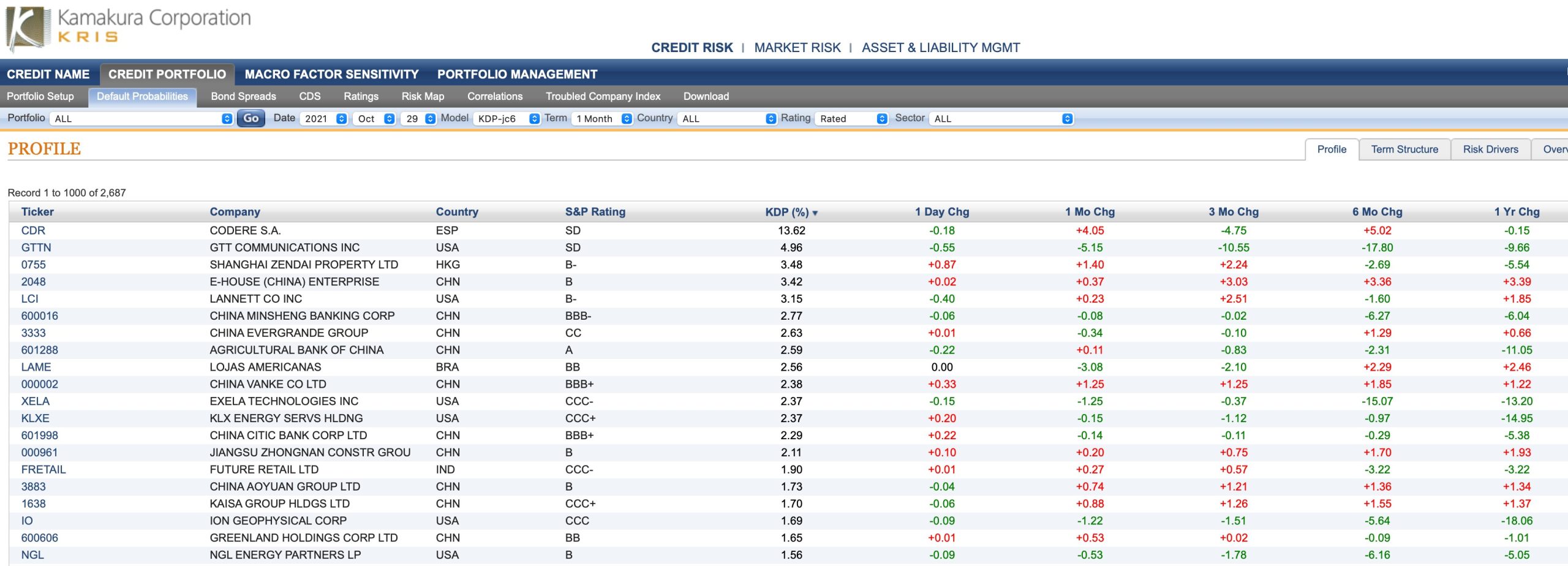Screen dimensions: 1568x566
Task: Open the CDR ticker link
Action: (x=33, y=231)
